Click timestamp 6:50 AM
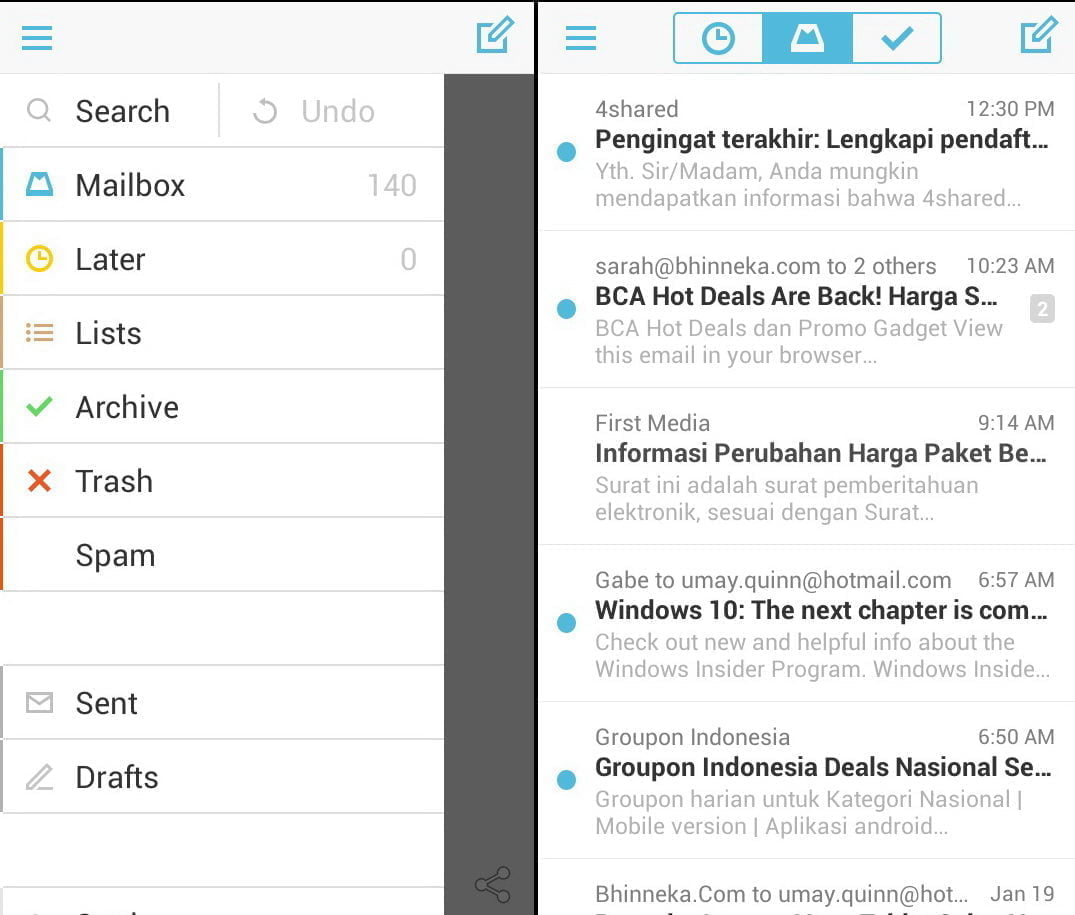The width and height of the screenshot is (1075, 915). tap(1016, 736)
